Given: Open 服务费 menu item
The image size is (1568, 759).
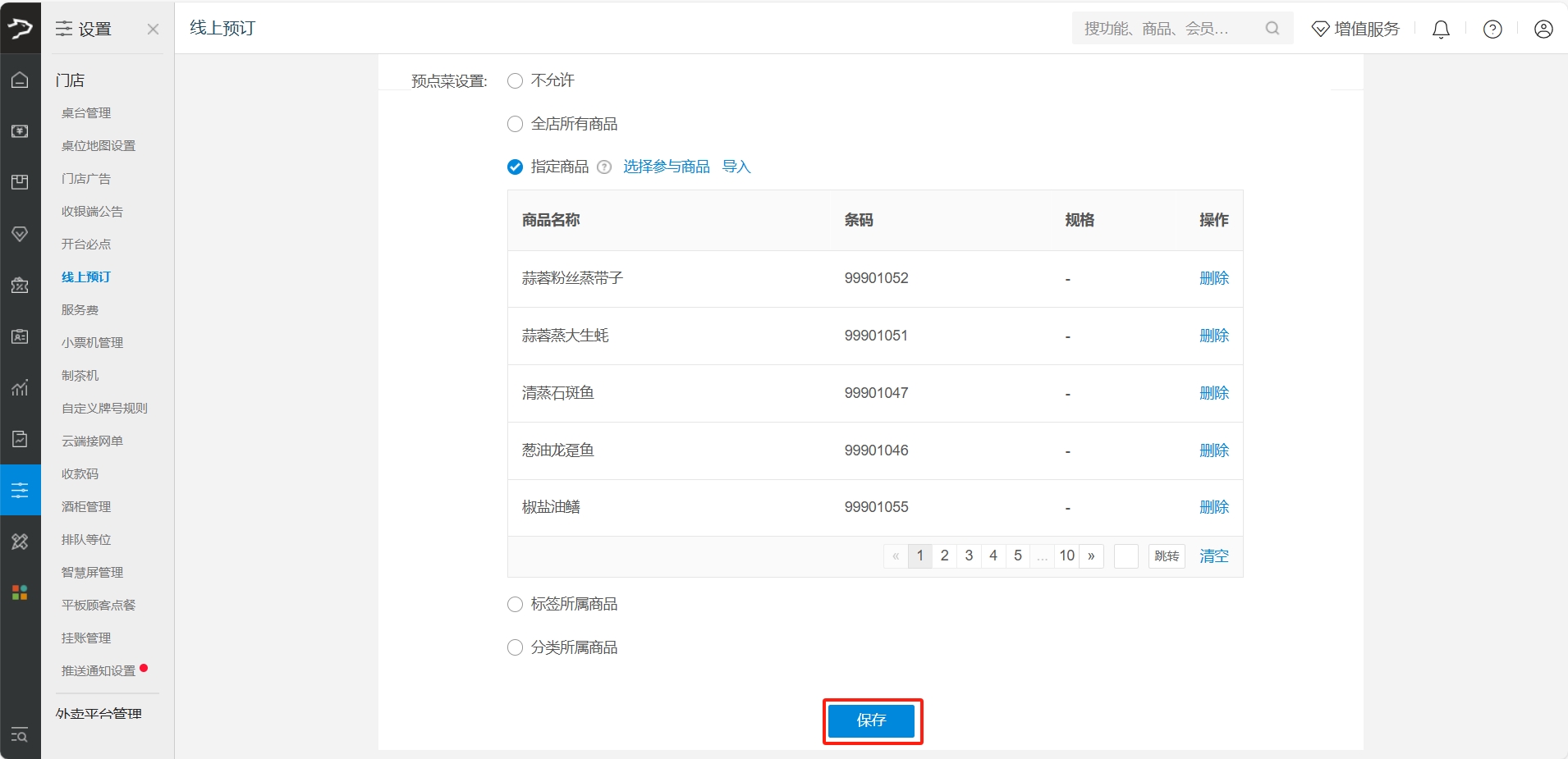Looking at the screenshot, I should tap(80, 310).
